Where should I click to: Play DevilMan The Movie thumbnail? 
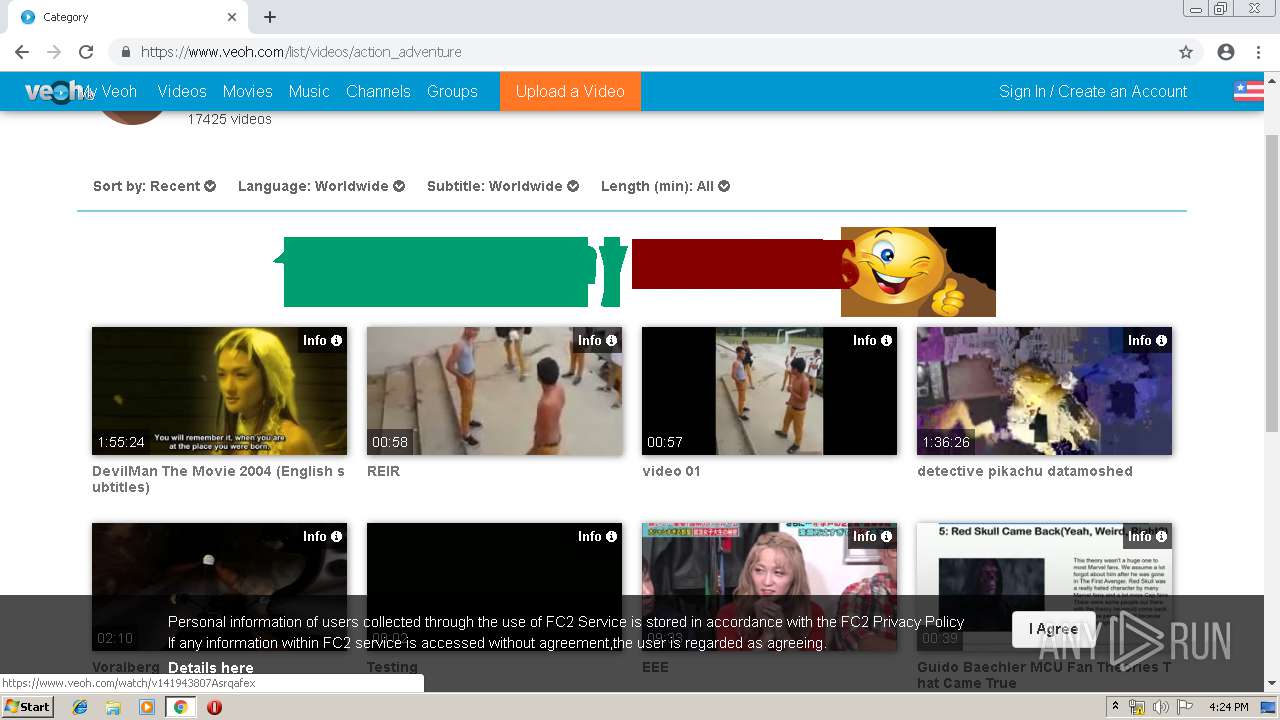[219, 391]
